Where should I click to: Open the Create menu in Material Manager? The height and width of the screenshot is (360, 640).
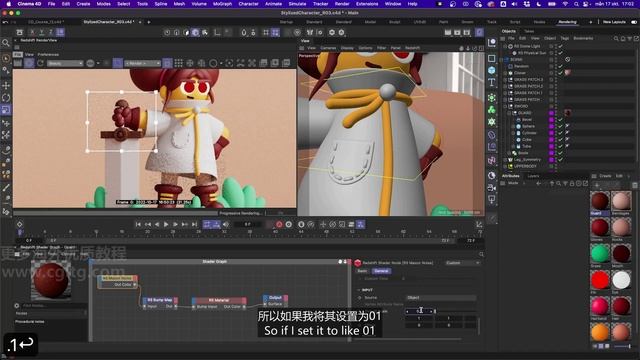(605, 176)
